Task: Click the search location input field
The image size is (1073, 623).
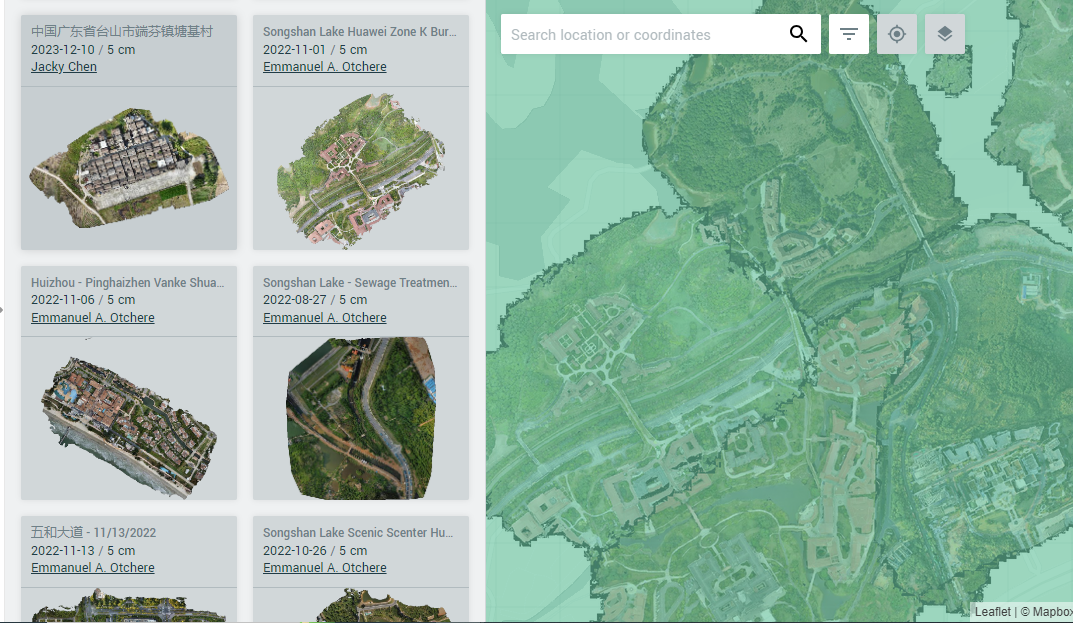Action: pyautogui.click(x=640, y=34)
